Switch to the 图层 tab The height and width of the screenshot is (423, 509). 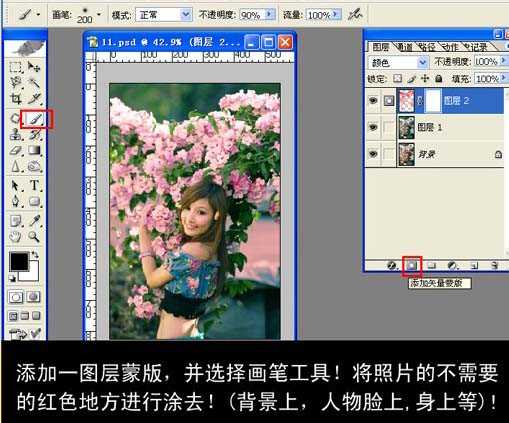380,47
